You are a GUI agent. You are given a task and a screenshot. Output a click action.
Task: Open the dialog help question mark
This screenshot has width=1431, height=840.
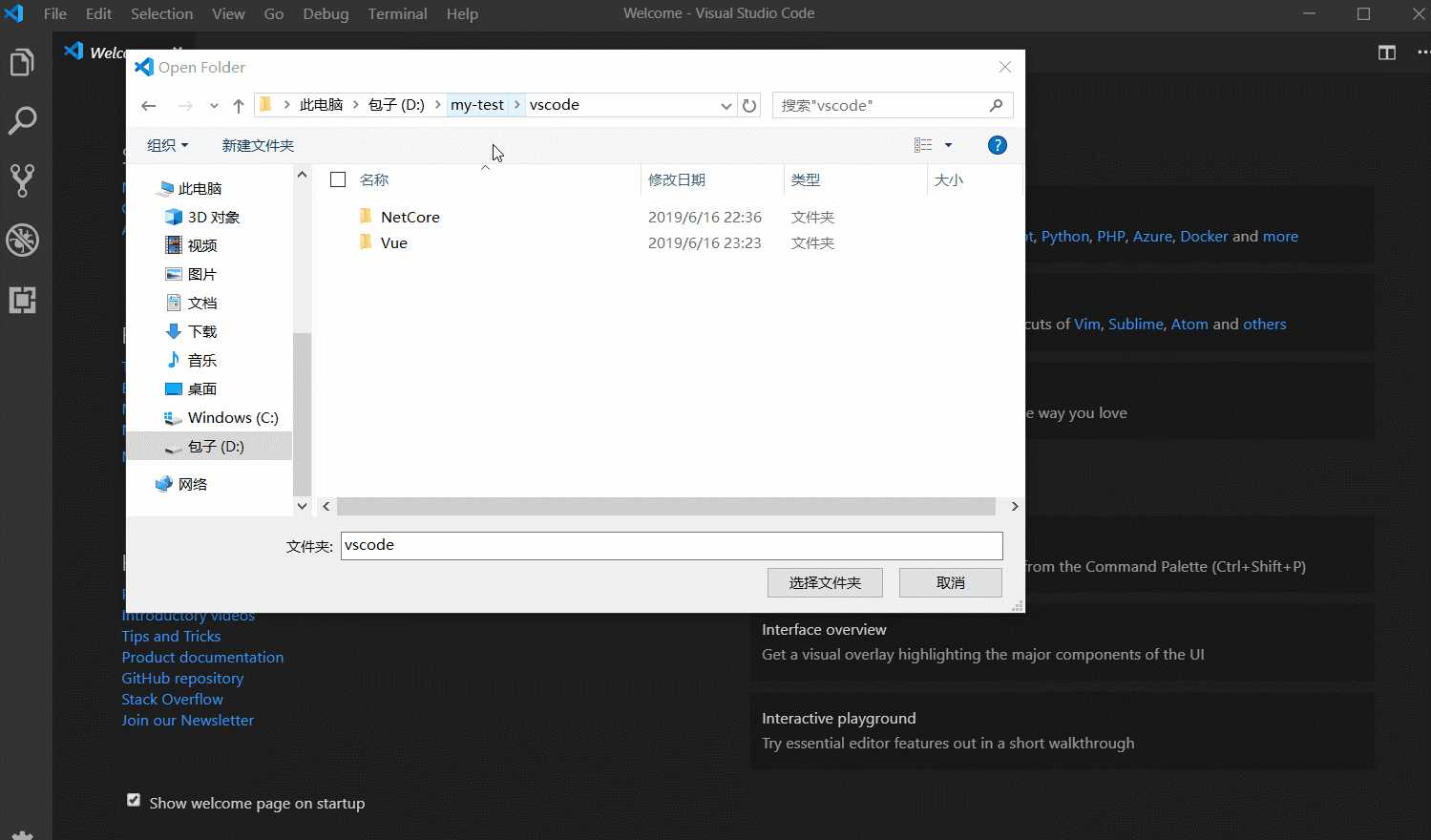(x=998, y=145)
